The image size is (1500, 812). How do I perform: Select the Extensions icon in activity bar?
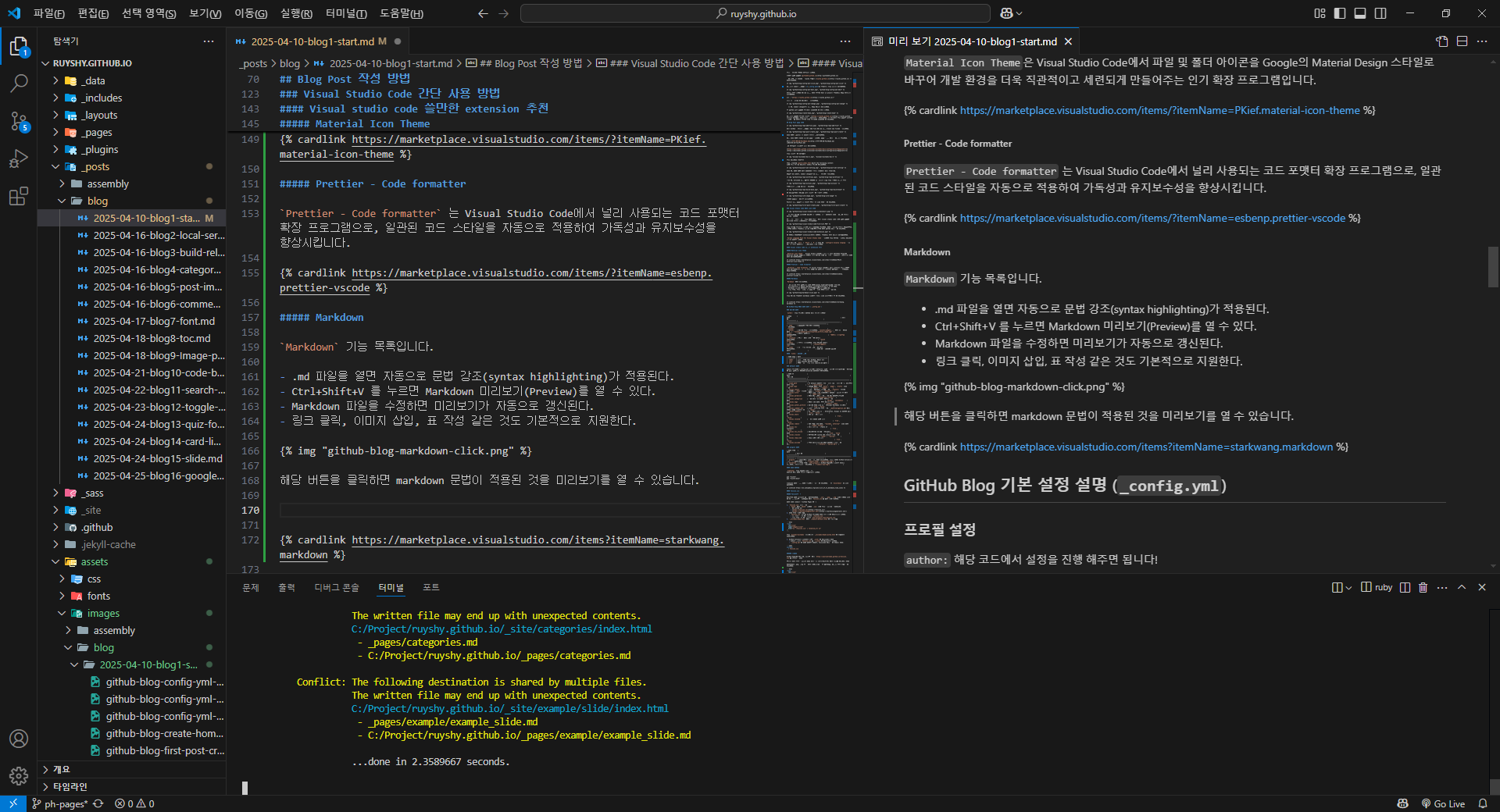point(19,196)
